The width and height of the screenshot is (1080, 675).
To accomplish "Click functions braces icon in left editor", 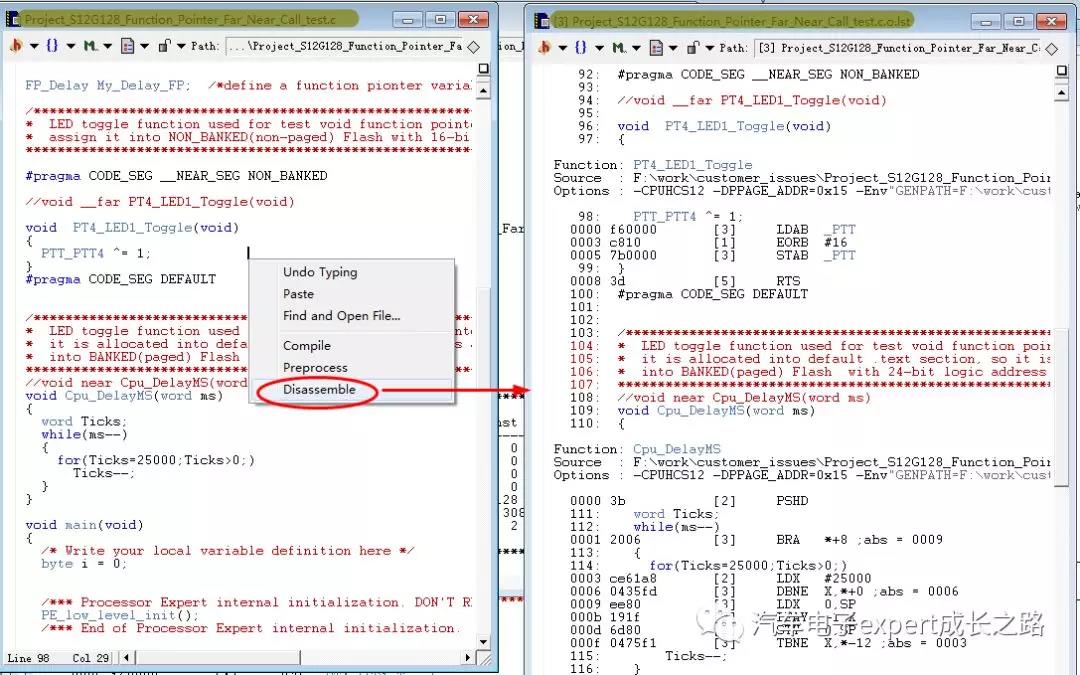I will tap(52, 46).
